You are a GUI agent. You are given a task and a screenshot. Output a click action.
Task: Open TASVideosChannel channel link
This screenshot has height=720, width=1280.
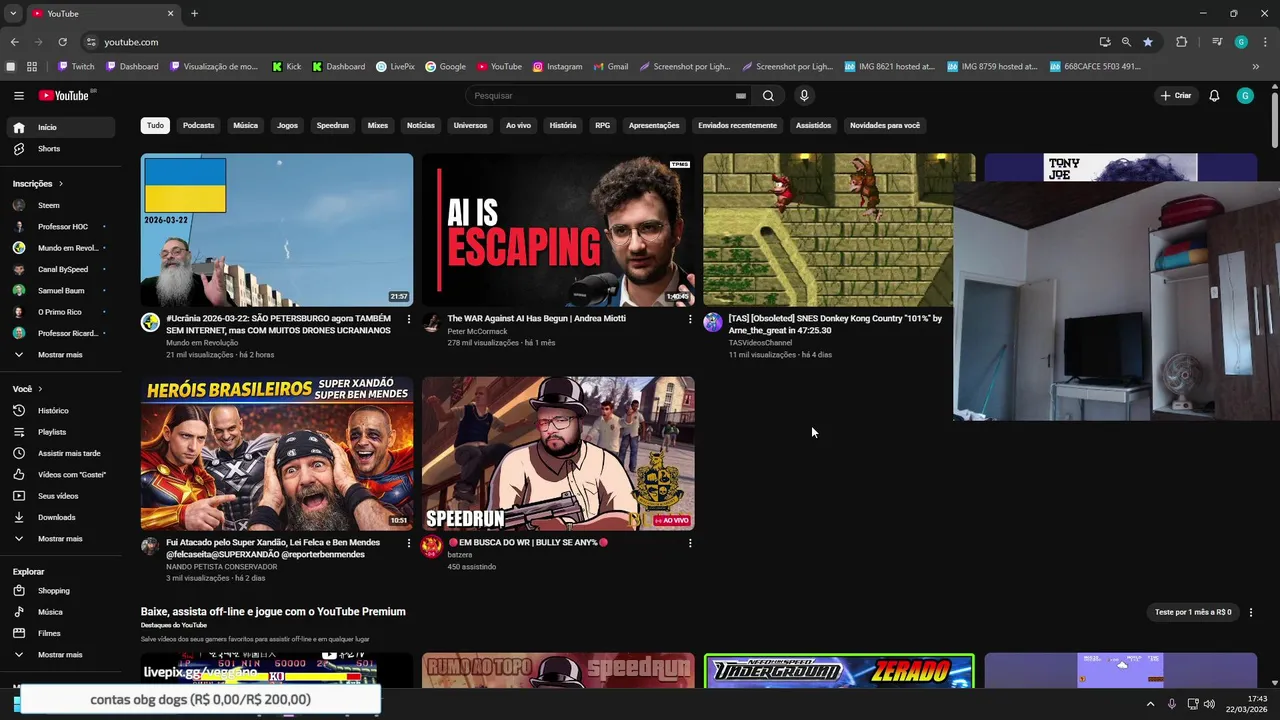[x=760, y=343]
